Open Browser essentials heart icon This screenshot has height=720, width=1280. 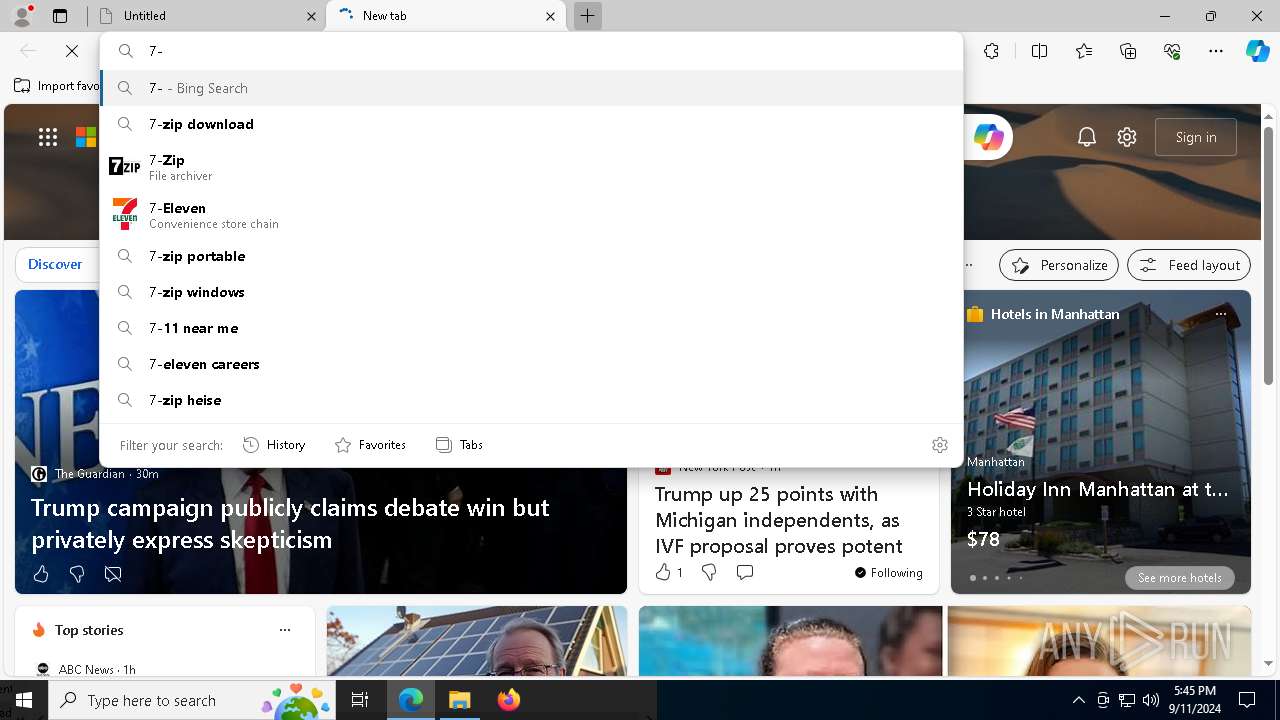(x=1173, y=51)
